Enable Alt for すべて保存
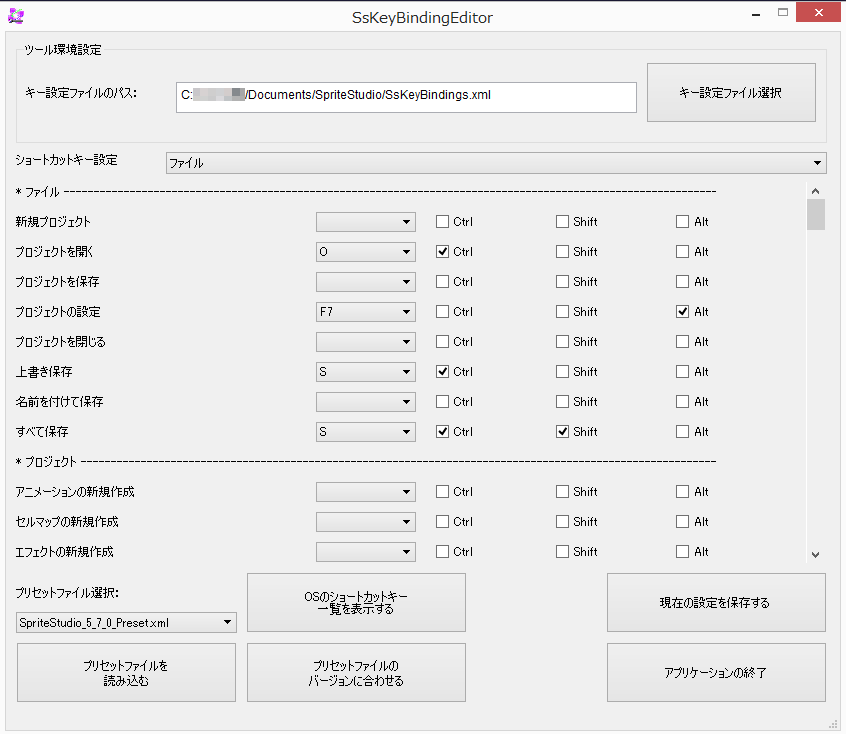The height and width of the screenshot is (734, 846). point(683,432)
